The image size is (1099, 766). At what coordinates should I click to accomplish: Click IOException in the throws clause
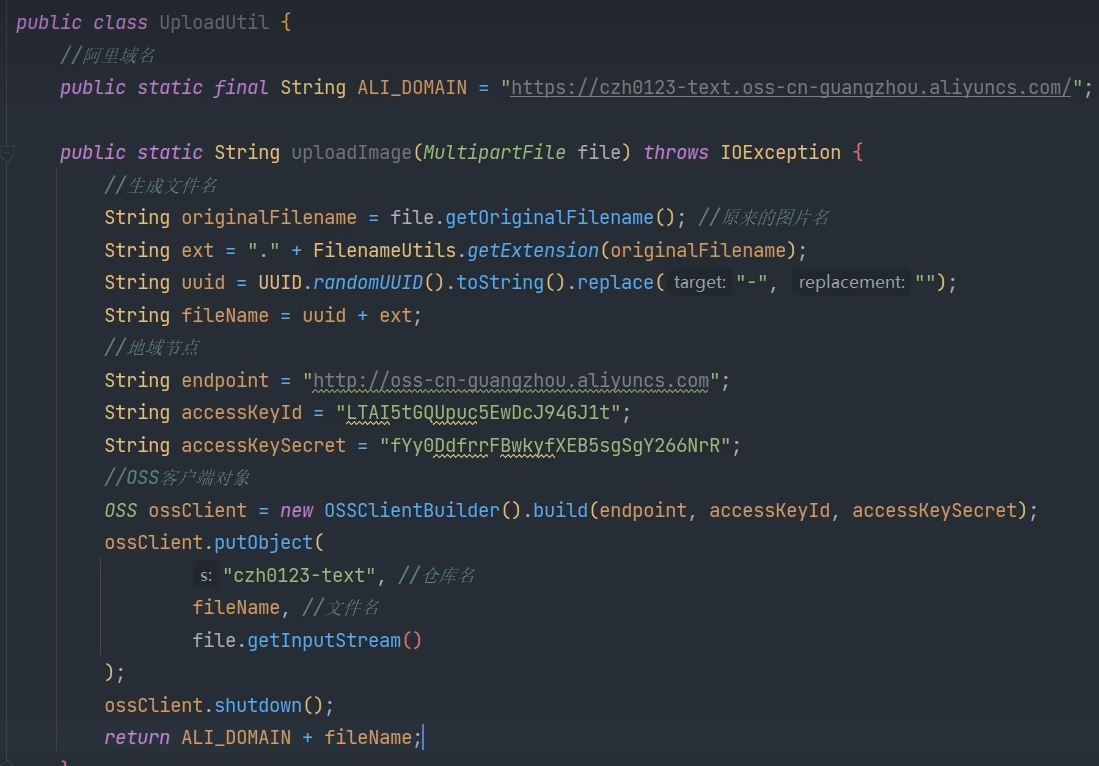tap(780, 152)
